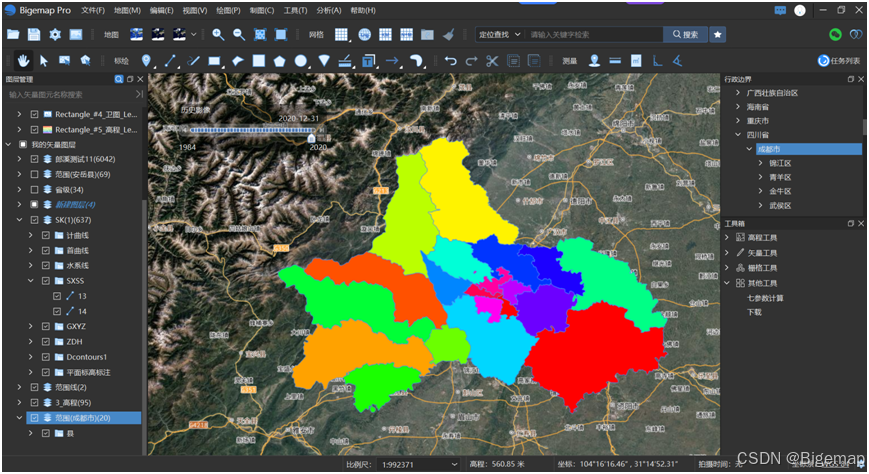Open the 工具(T) menu
869x474 pixels.
pyautogui.click(x=295, y=11)
